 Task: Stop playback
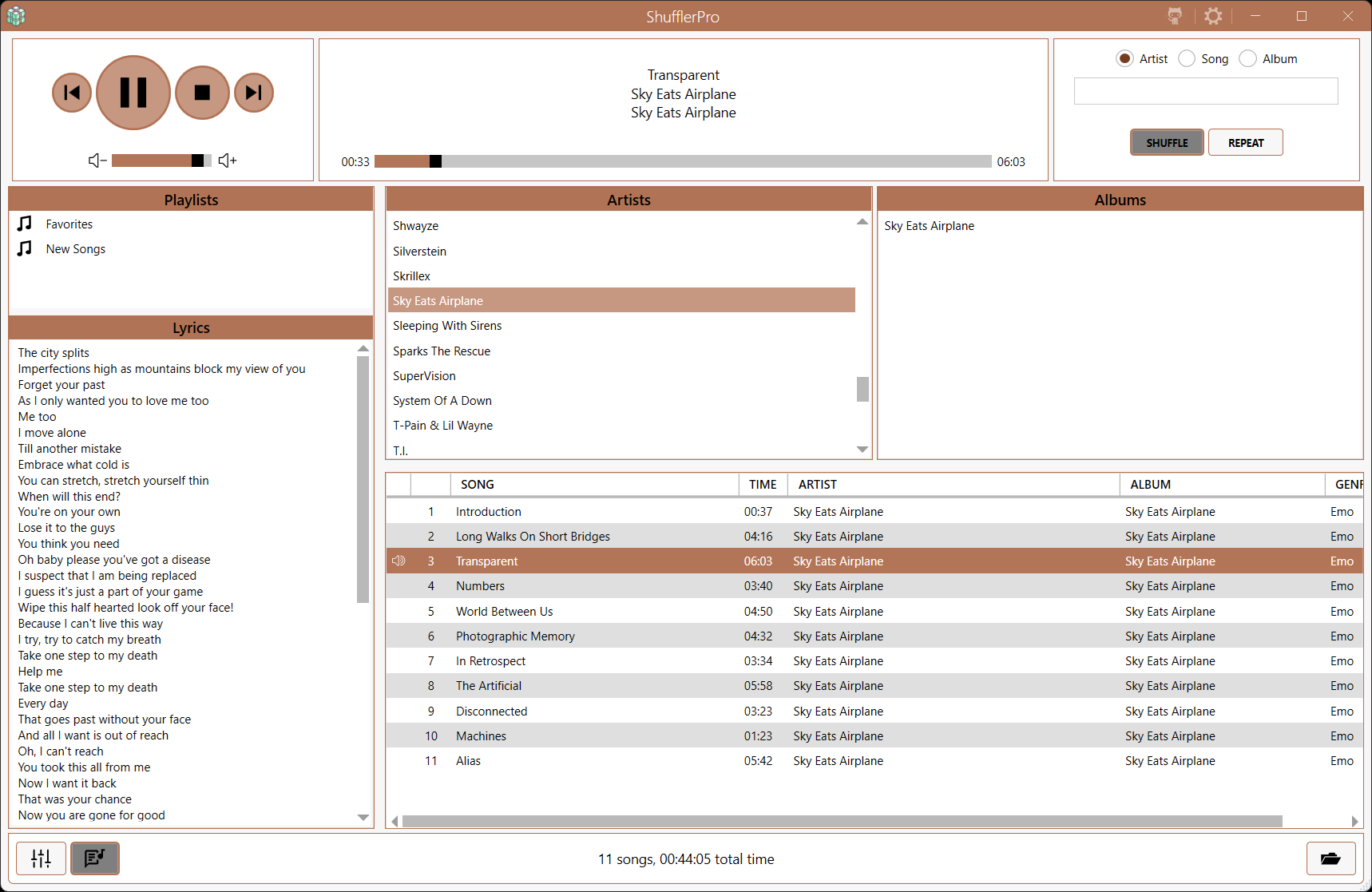point(202,93)
